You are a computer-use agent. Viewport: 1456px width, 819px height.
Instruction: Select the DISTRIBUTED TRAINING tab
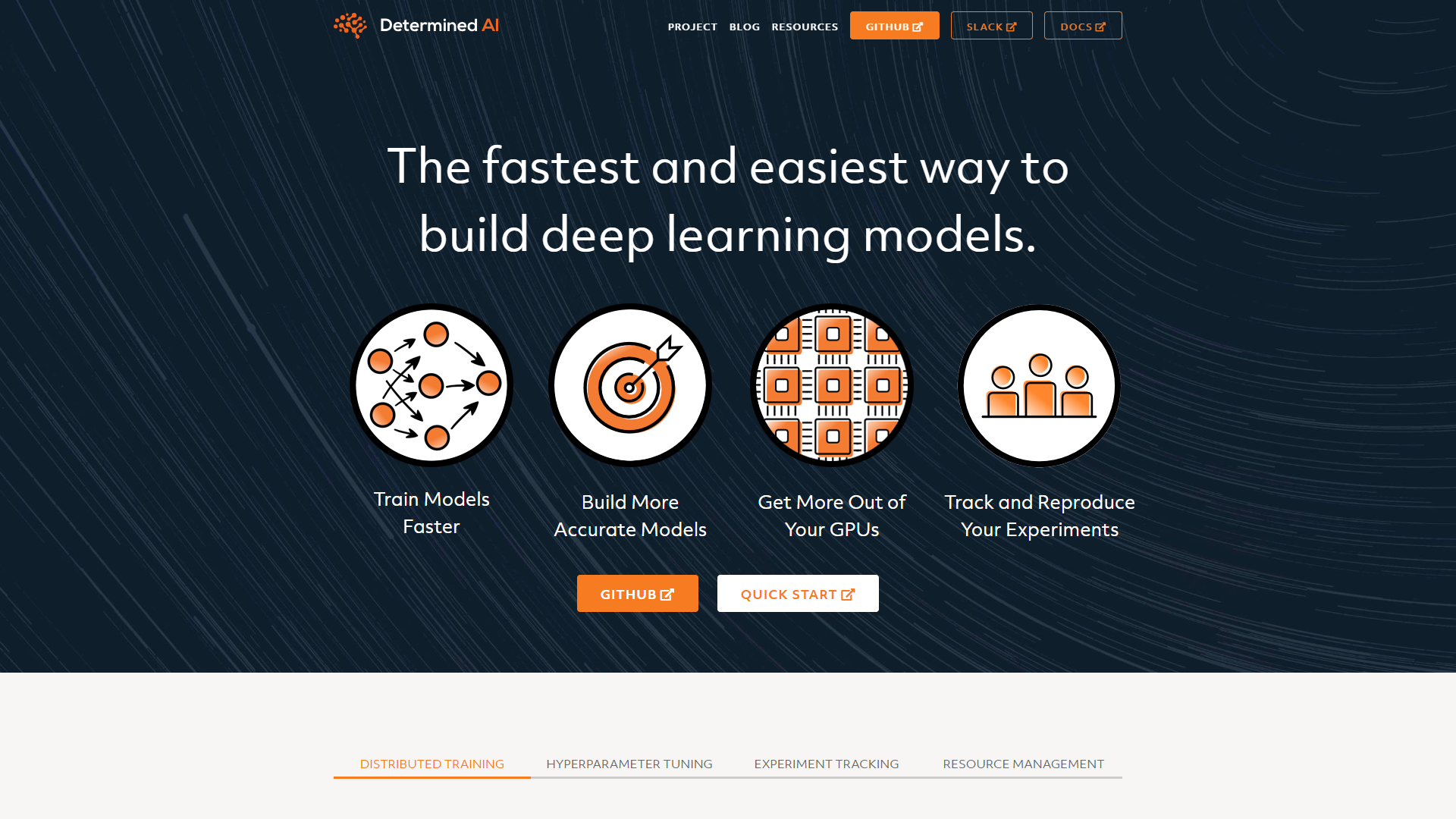coord(431,763)
